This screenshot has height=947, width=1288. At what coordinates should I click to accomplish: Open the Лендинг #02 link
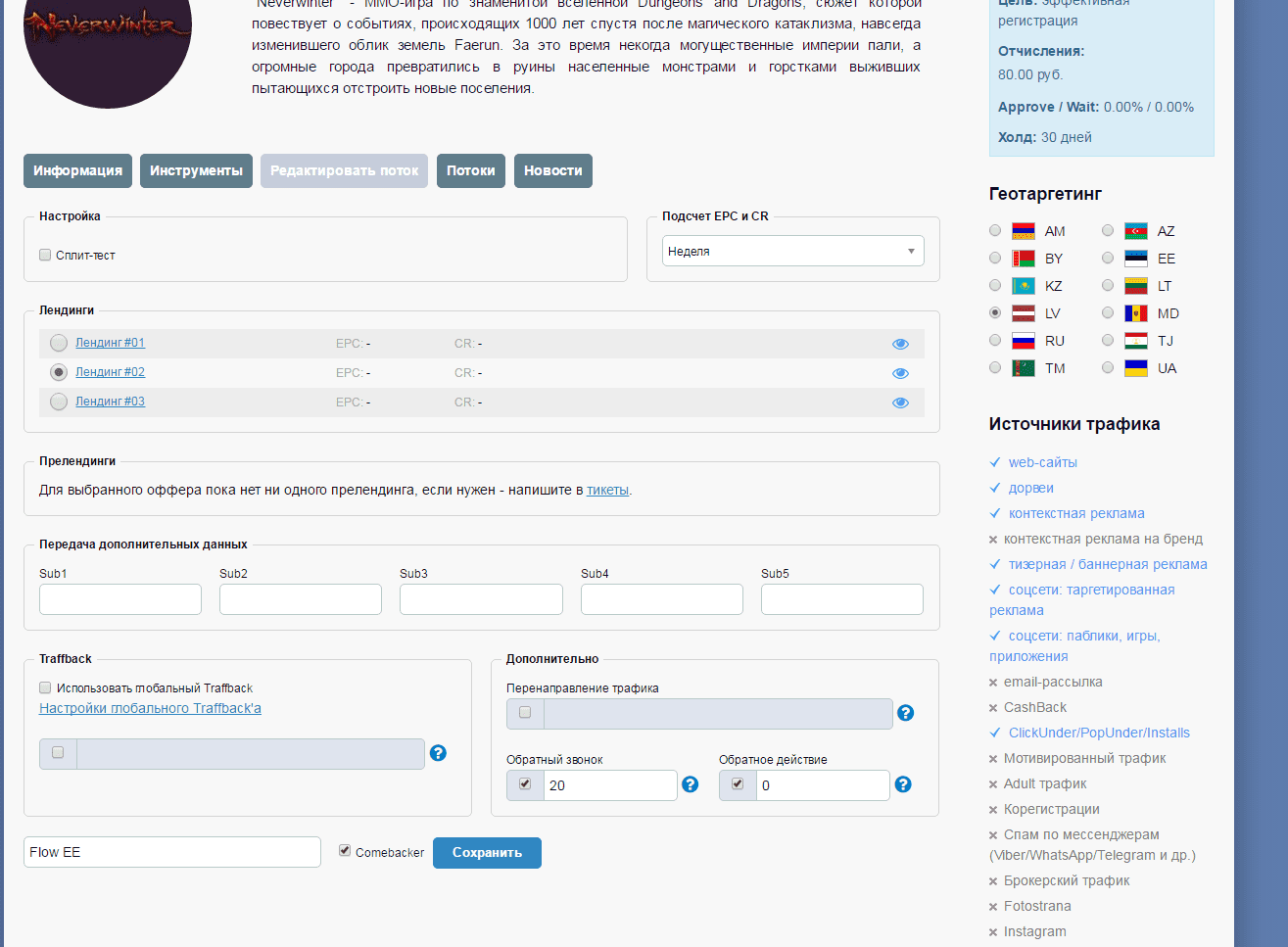(110, 372)
